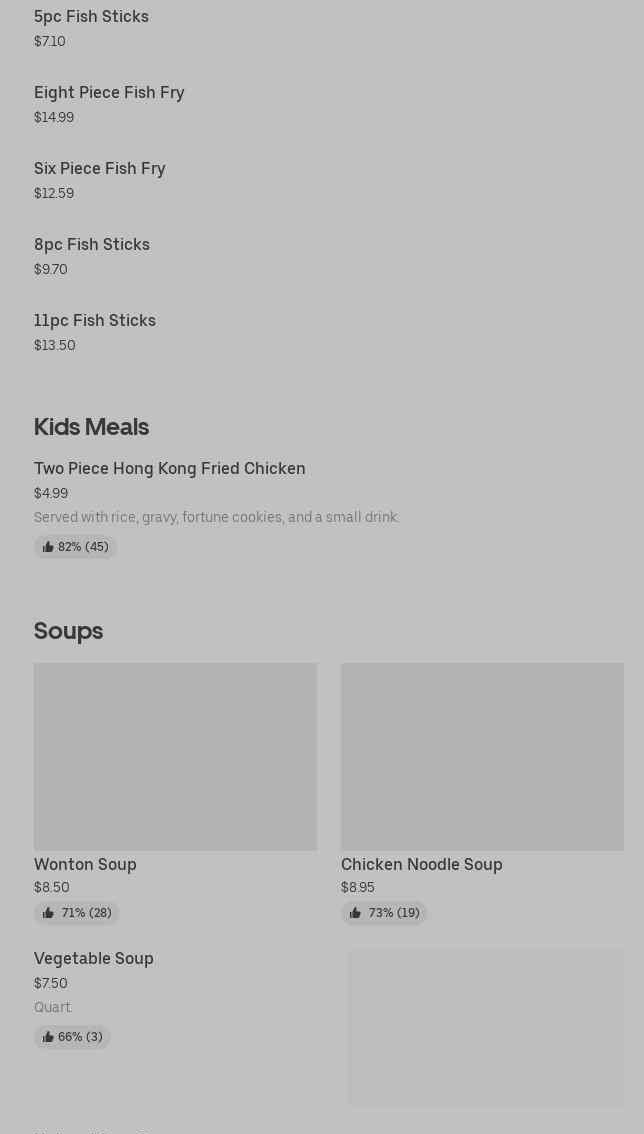Click the Wonton Soup photo
This screenshot has width=644, height=1134.
pyautogui.click(x=175, y=756)
